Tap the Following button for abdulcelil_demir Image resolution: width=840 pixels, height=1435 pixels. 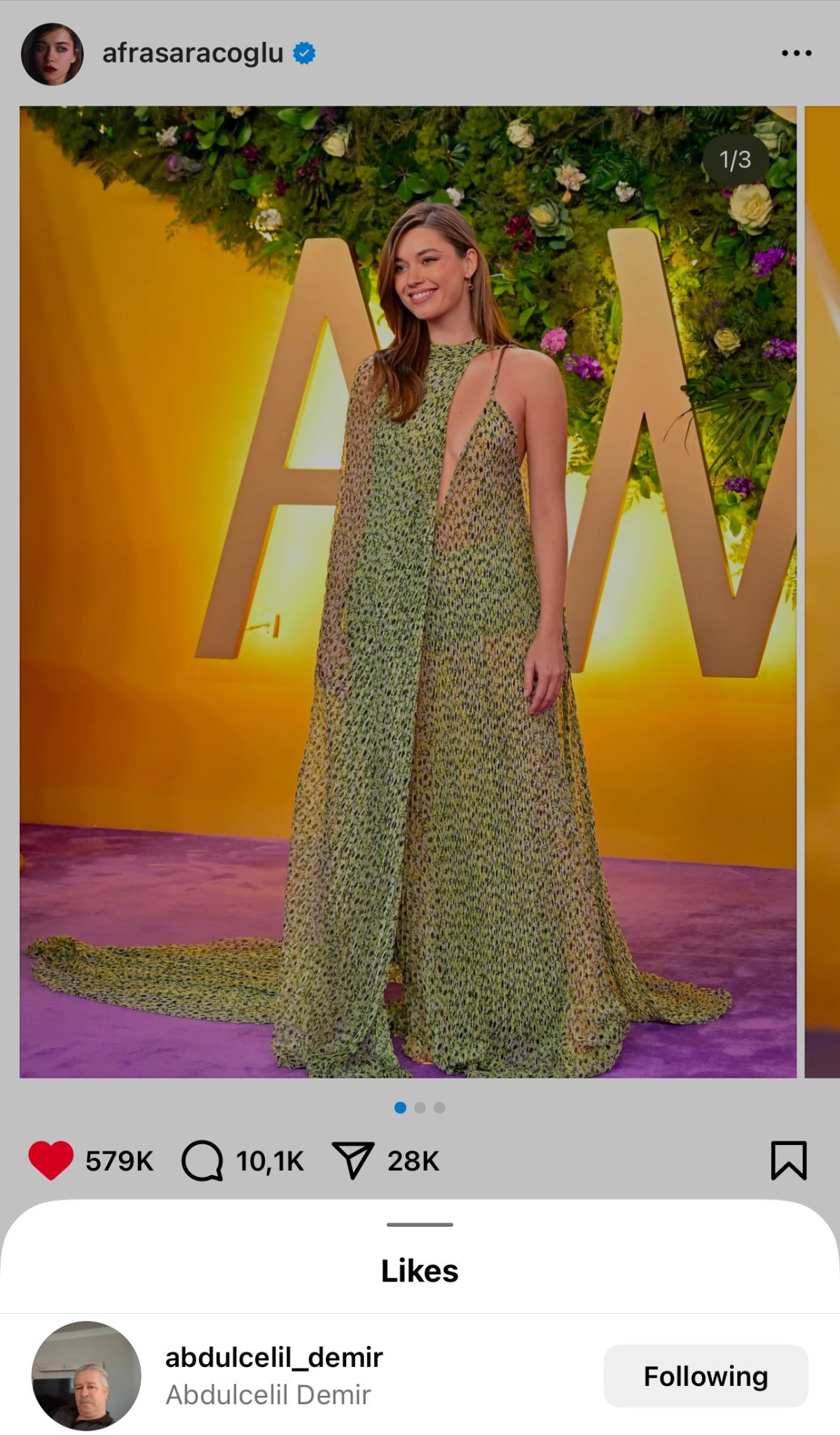point(705,1375)
